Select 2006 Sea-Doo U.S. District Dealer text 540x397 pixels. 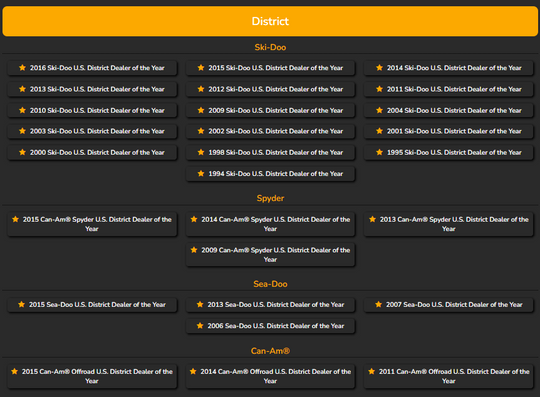coord(276,326)
